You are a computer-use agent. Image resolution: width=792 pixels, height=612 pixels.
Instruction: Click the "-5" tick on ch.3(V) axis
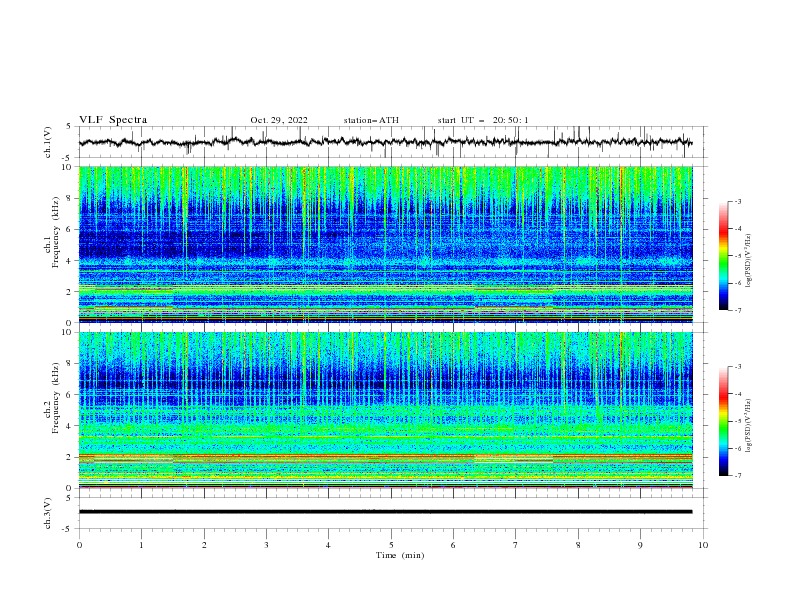click(x=67, y=529)
